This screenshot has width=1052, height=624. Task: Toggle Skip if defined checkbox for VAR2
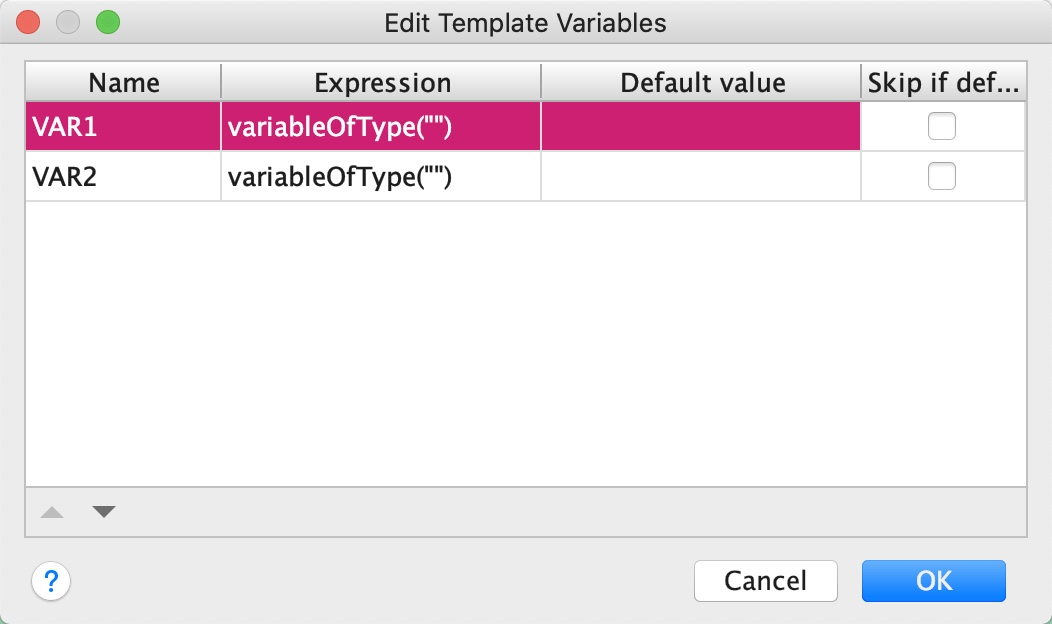941,177
